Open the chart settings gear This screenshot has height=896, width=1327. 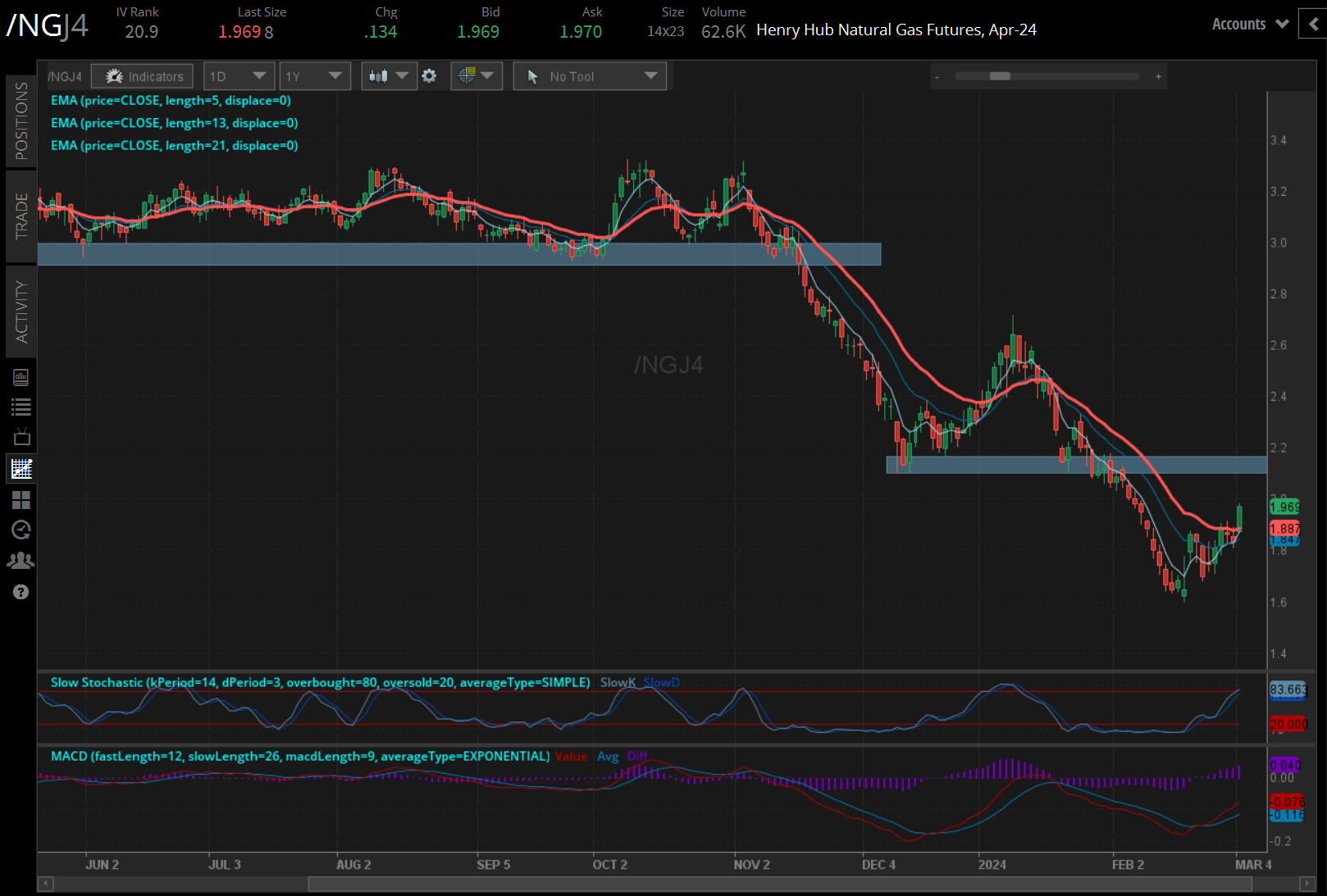429,76
